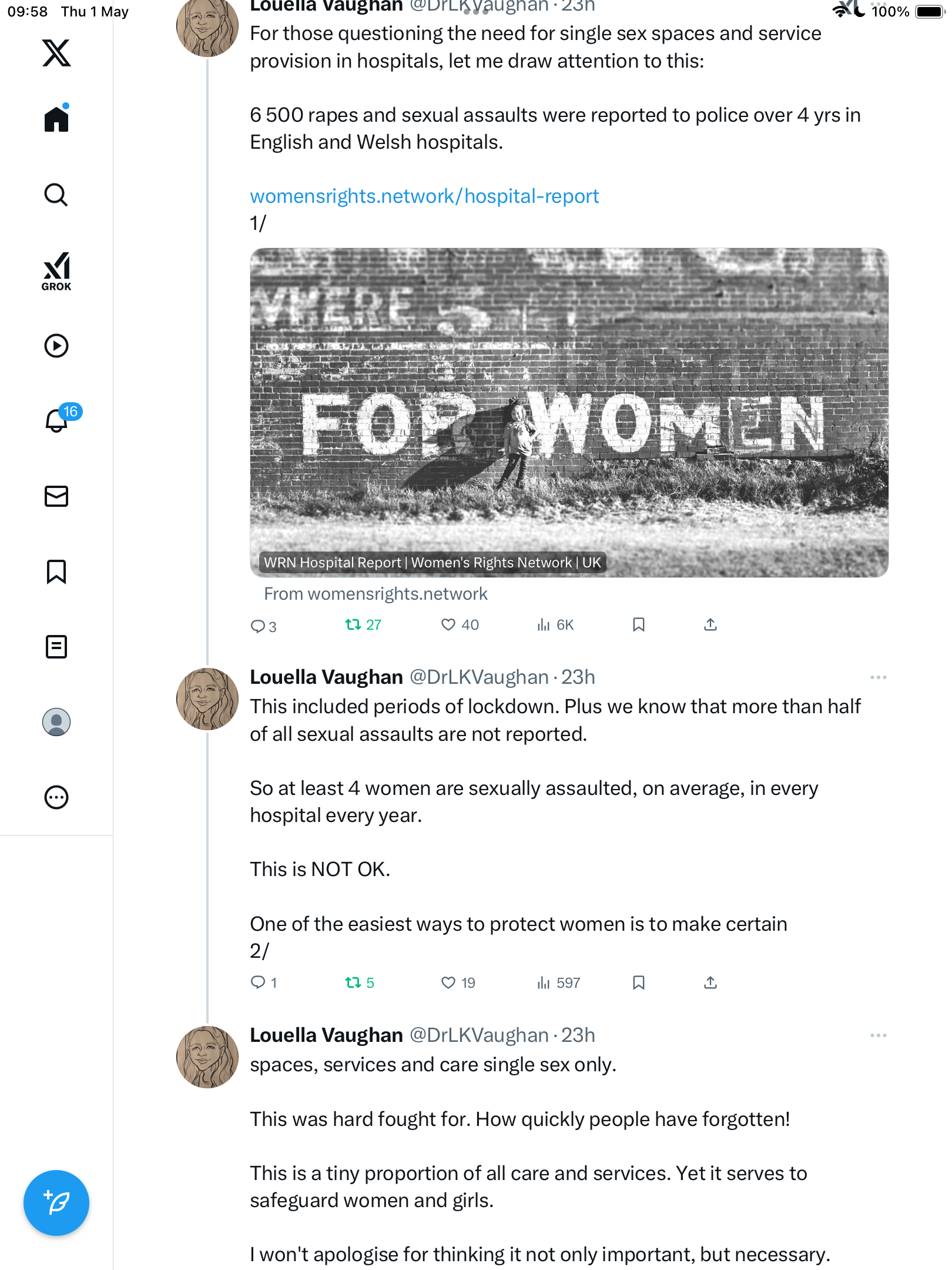The height and width of the screenshot is (1270, 952).
Task: Go to Home feed icon
Action: coord(56,118)
